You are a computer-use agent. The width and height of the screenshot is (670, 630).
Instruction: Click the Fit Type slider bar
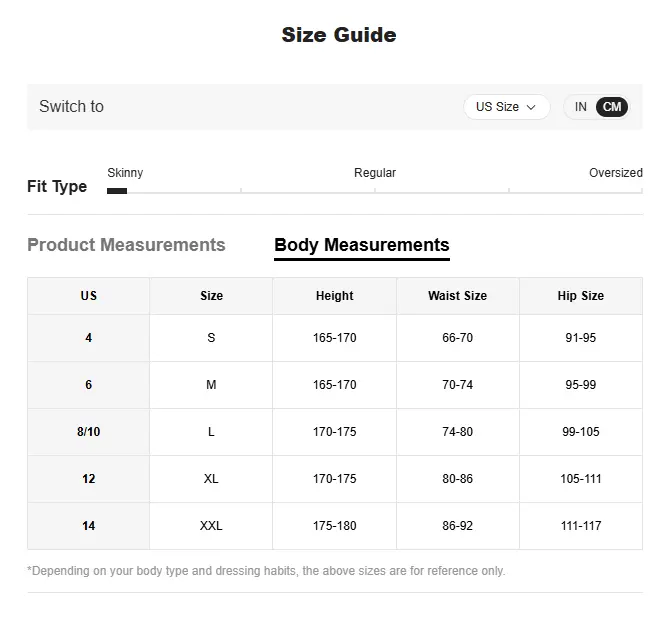(x=374, y=190)
